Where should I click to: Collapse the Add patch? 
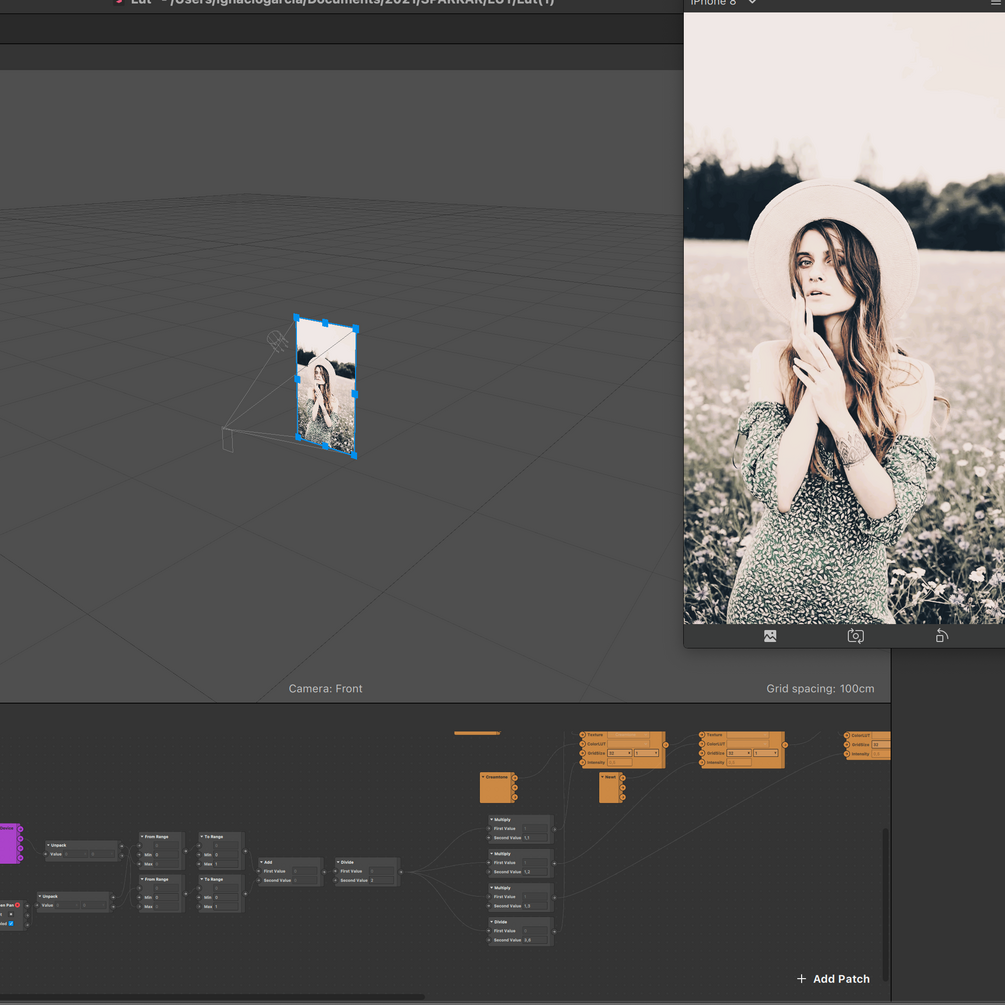click(261, 862)
